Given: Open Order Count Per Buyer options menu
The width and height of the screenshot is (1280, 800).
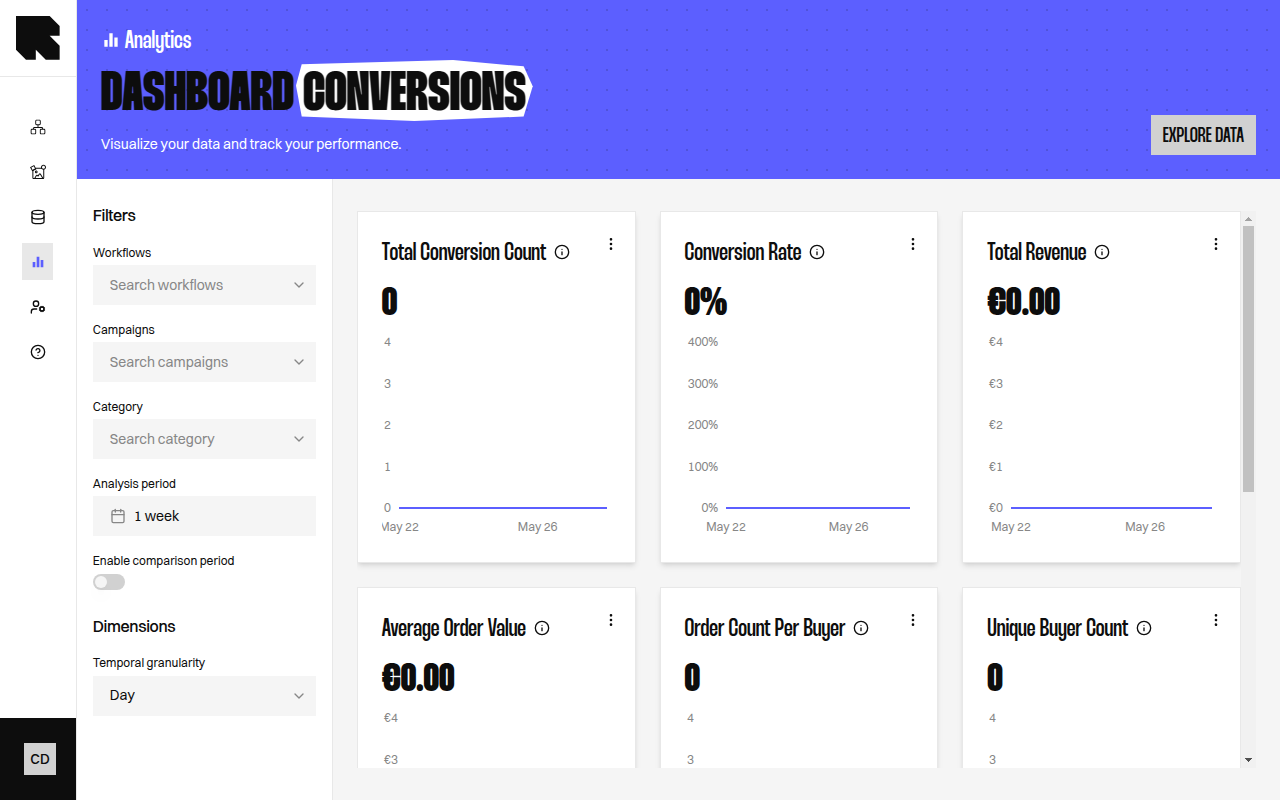Looking at the screenshot, I should point(913,620).
